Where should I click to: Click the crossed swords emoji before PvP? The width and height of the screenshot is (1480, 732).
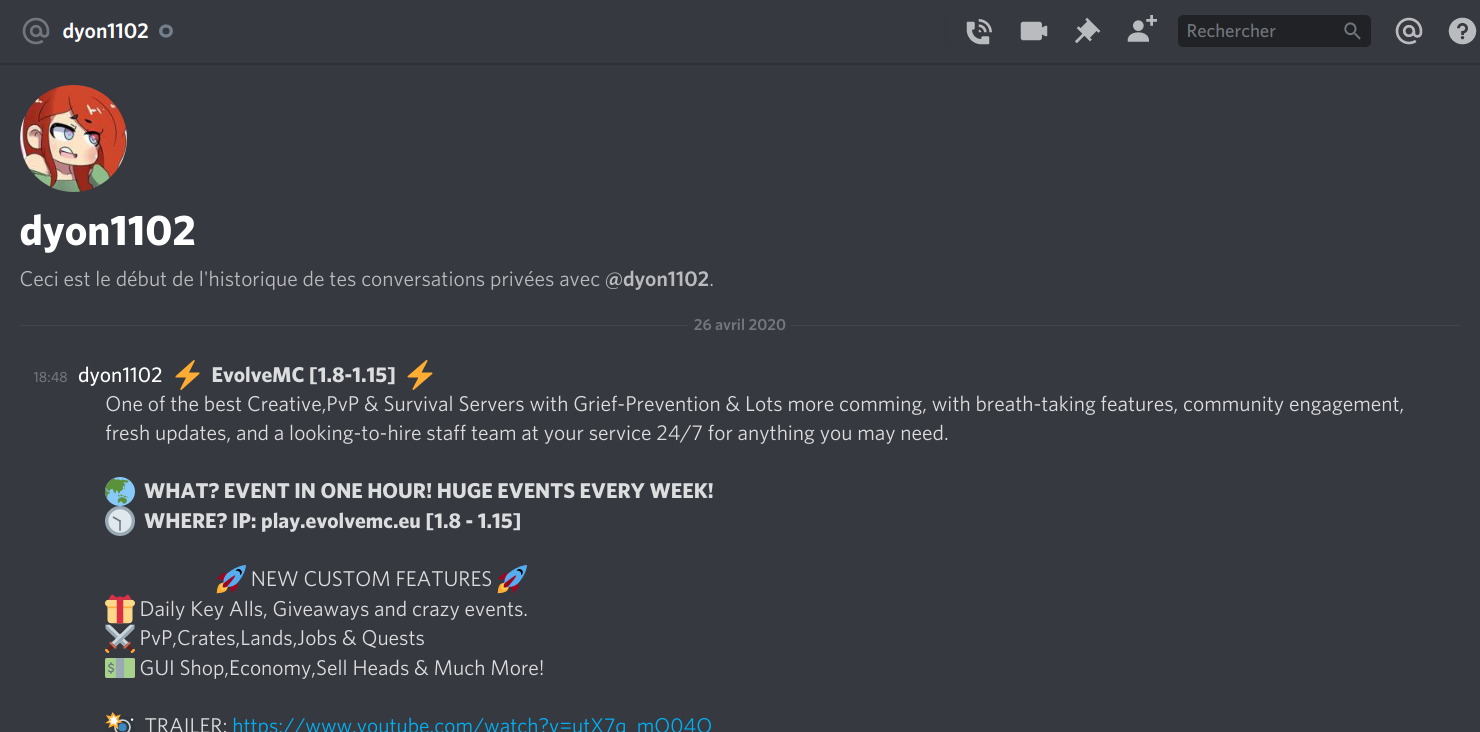[x=120, y=638]
